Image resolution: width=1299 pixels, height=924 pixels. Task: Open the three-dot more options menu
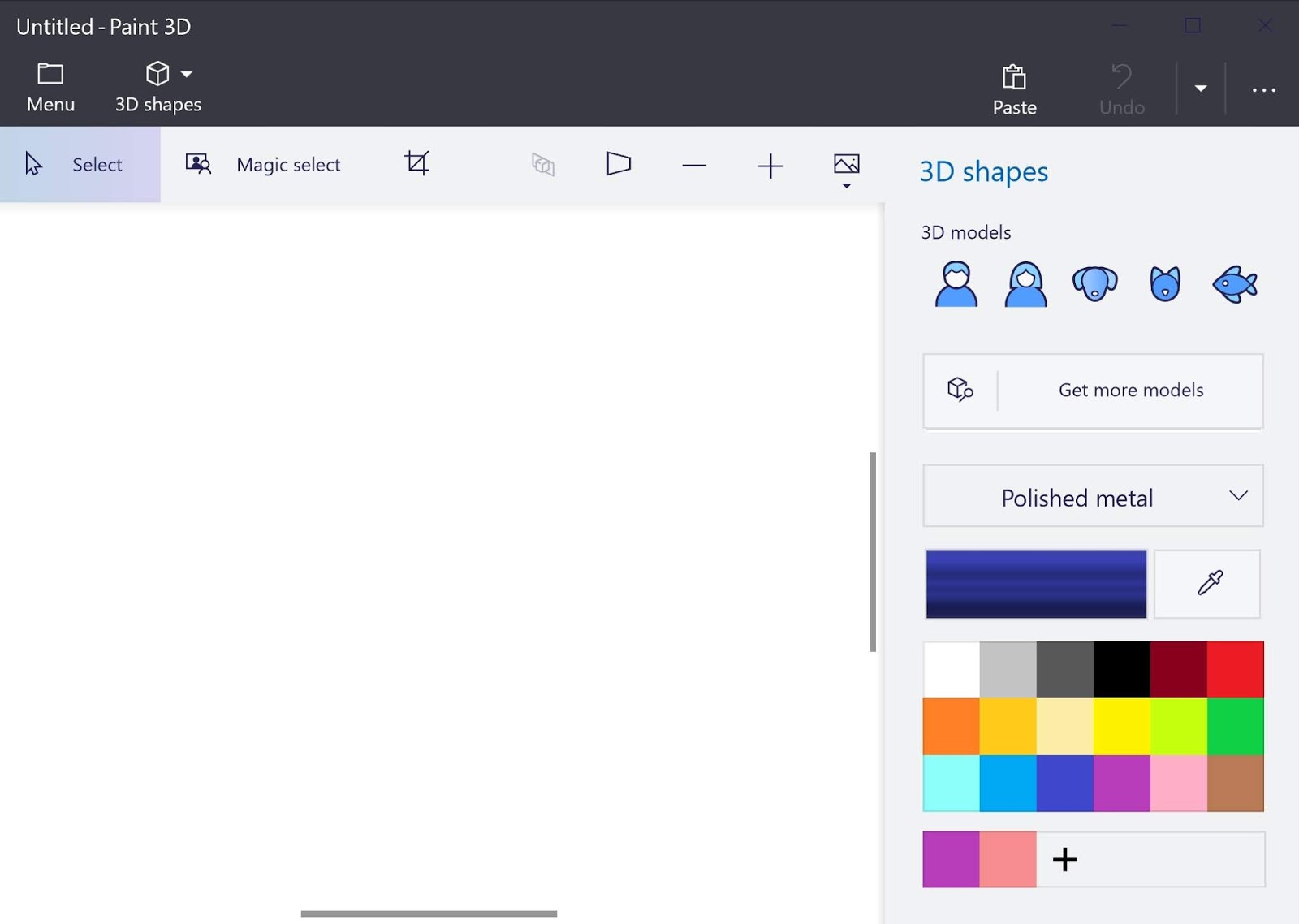click(1263, 89)
